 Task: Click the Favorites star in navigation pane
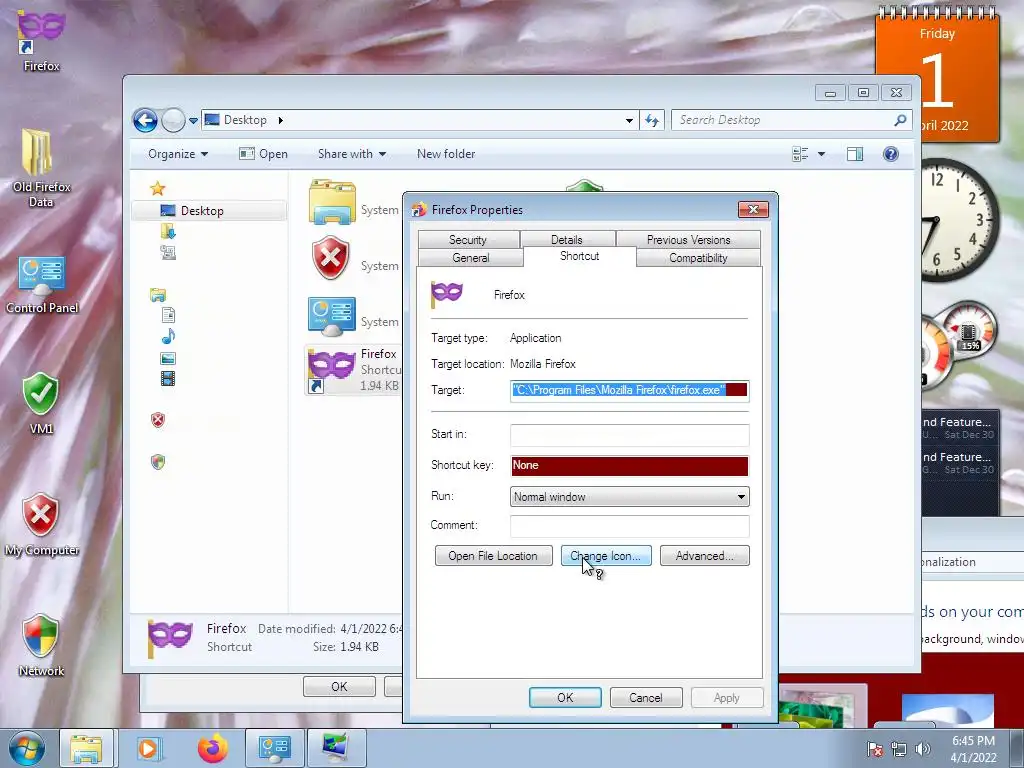point(157,189)
